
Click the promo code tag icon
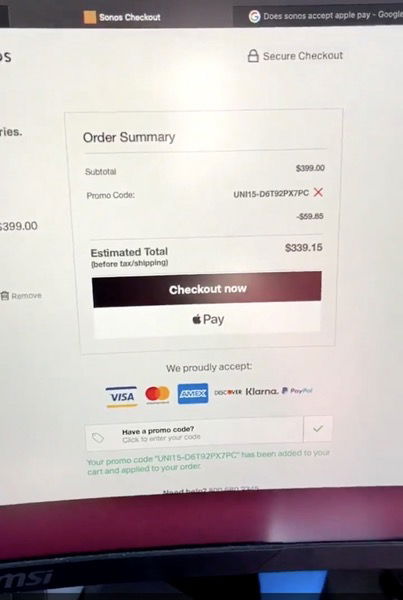pos(98,438)
